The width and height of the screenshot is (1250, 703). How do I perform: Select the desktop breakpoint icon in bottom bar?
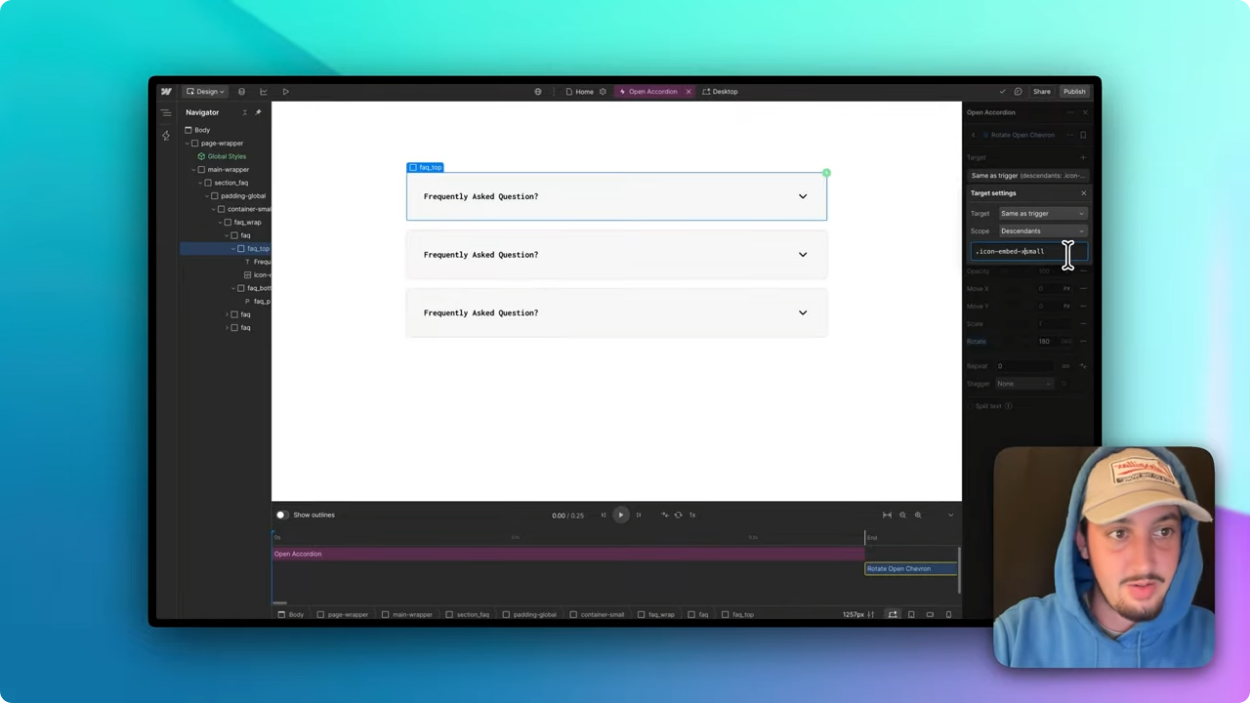(893, 614)
